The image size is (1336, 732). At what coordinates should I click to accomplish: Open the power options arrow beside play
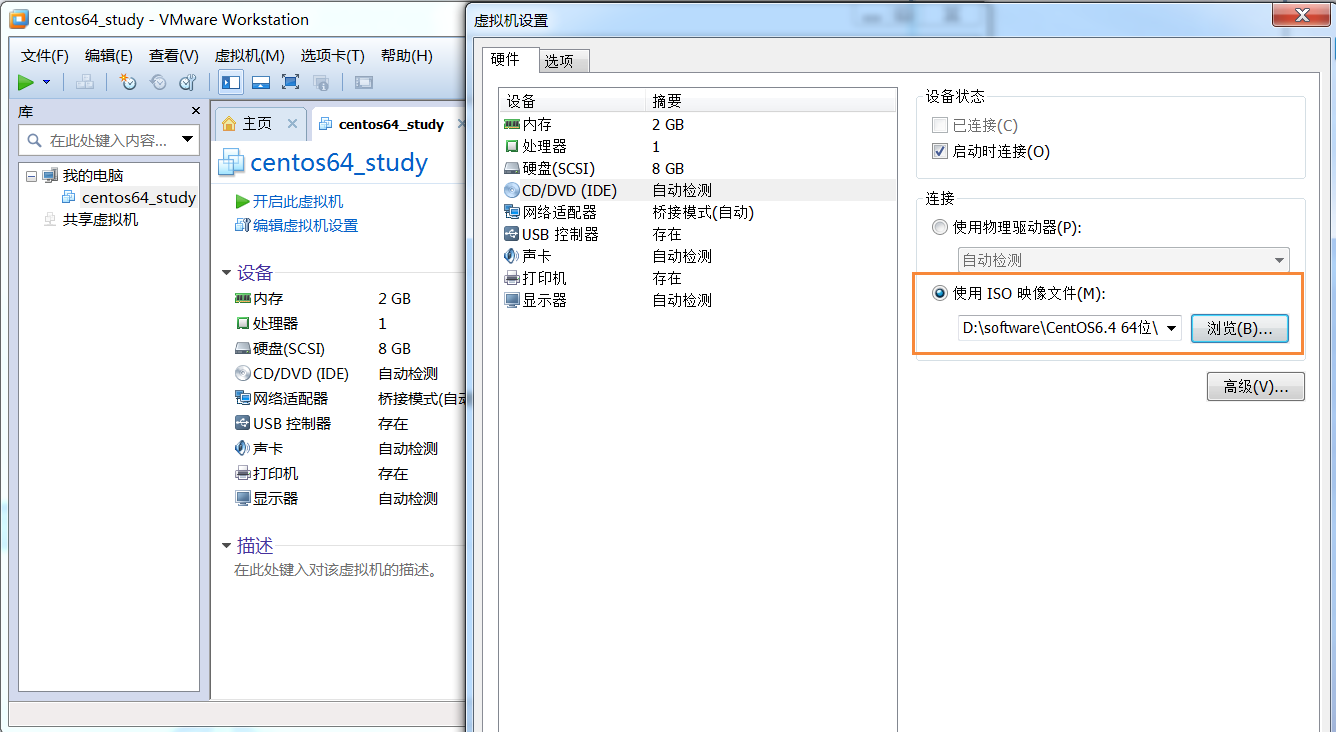pyautogui.click(x=46, y=83)
